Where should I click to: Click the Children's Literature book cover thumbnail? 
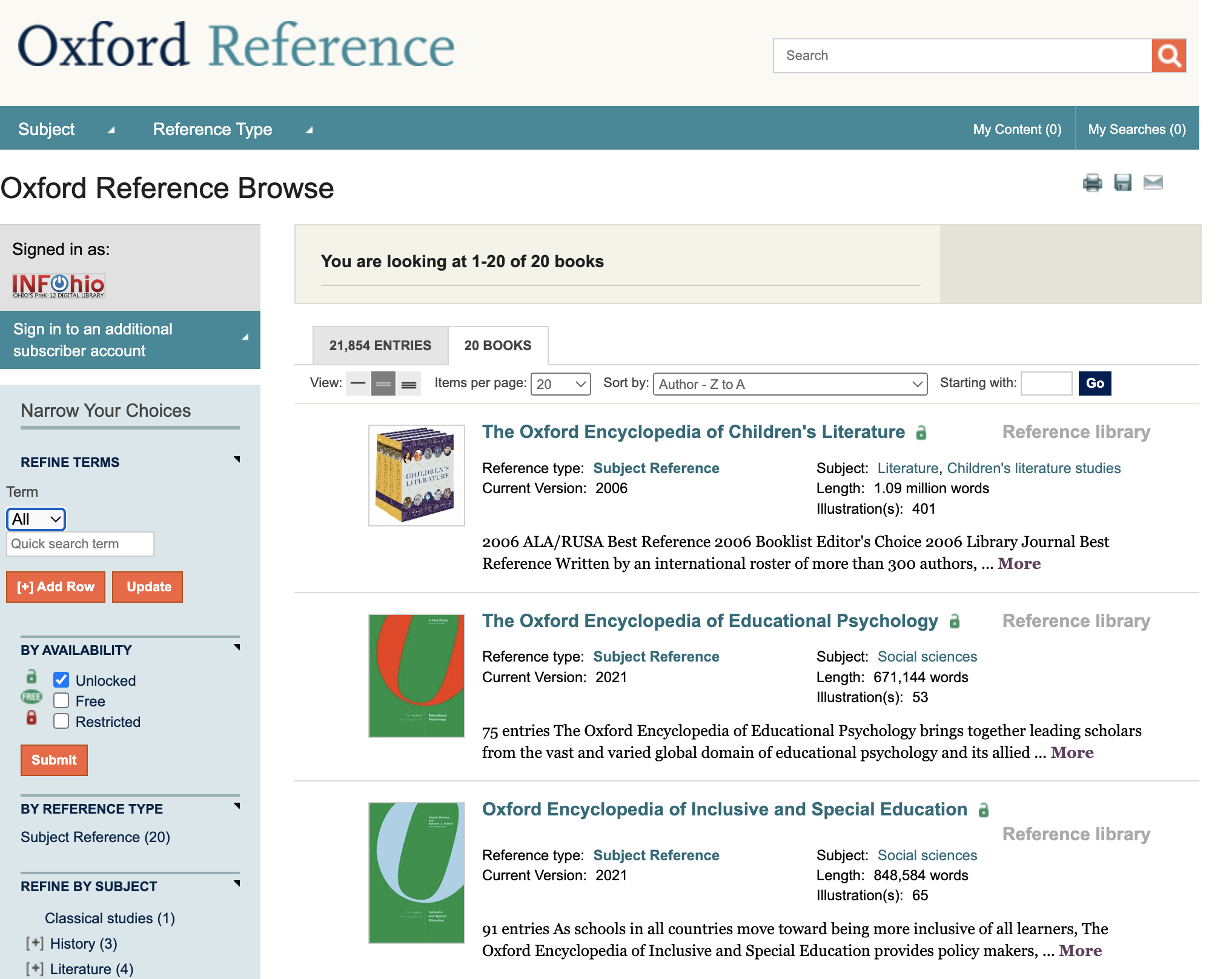417,476
